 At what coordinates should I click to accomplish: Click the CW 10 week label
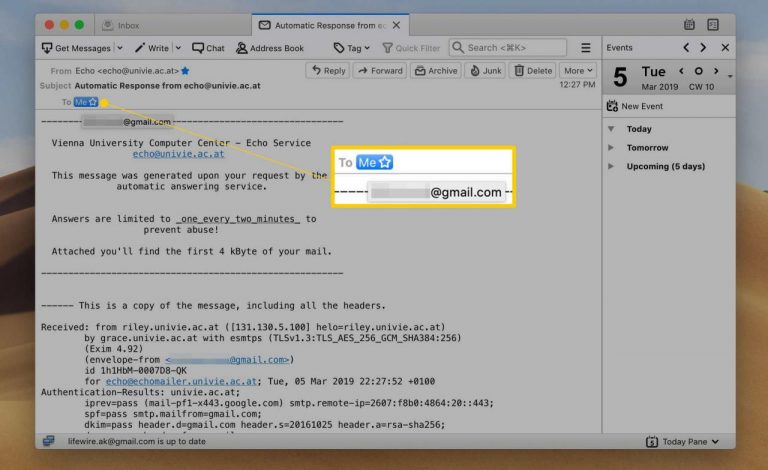pos(701,87)
